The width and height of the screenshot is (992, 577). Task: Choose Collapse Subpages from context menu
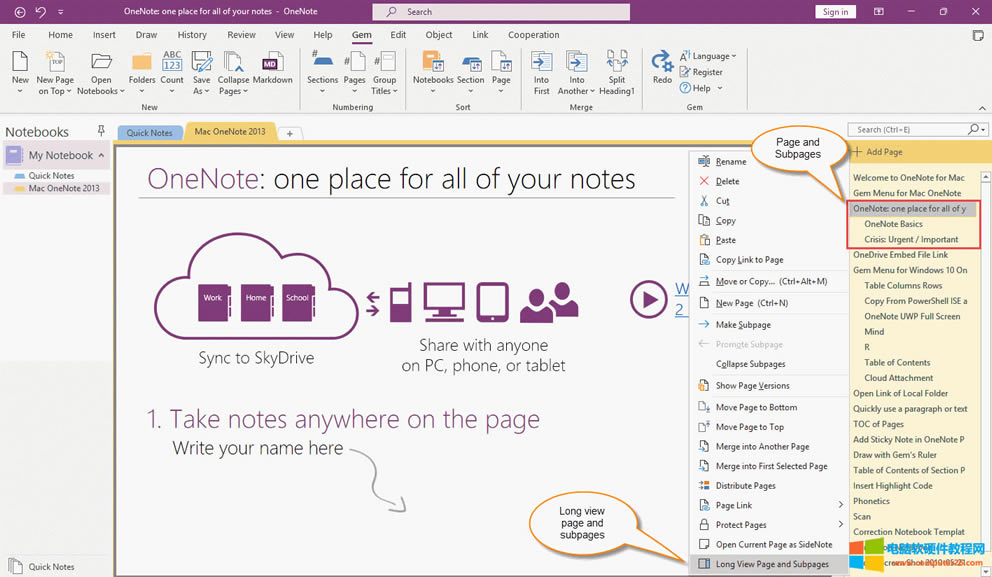[x=750, y=364]
